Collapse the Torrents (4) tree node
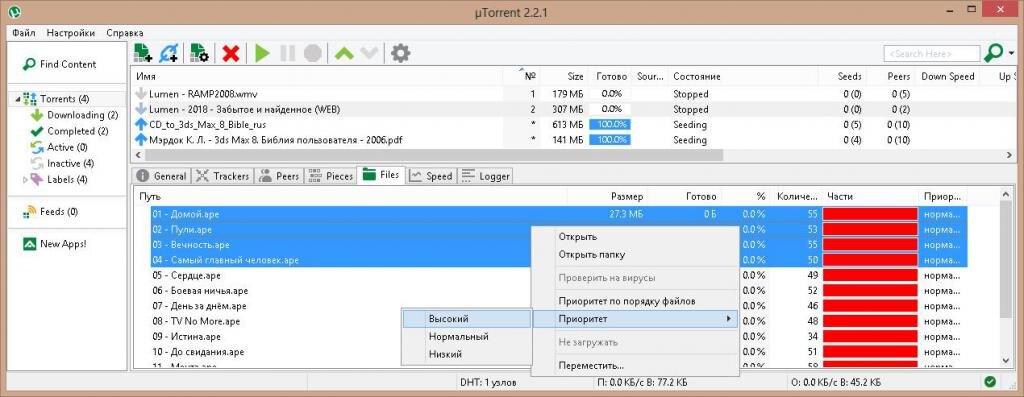This screenshot has height=397, width=1024. (x=17, y=99)
